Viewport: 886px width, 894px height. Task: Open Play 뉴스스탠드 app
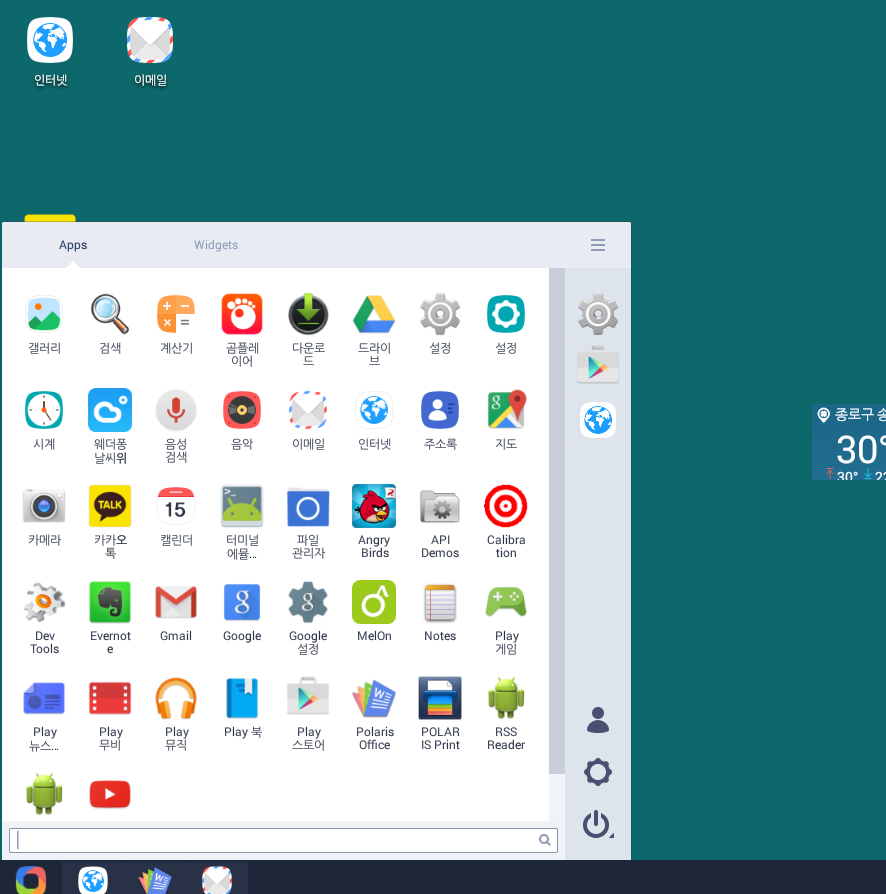click(x=44, y=698)
